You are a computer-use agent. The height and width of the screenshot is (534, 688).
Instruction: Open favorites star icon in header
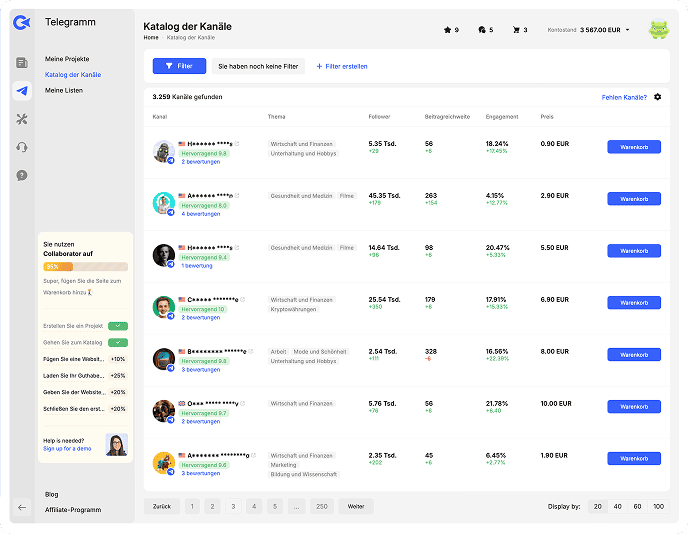(x=448, y=30)
